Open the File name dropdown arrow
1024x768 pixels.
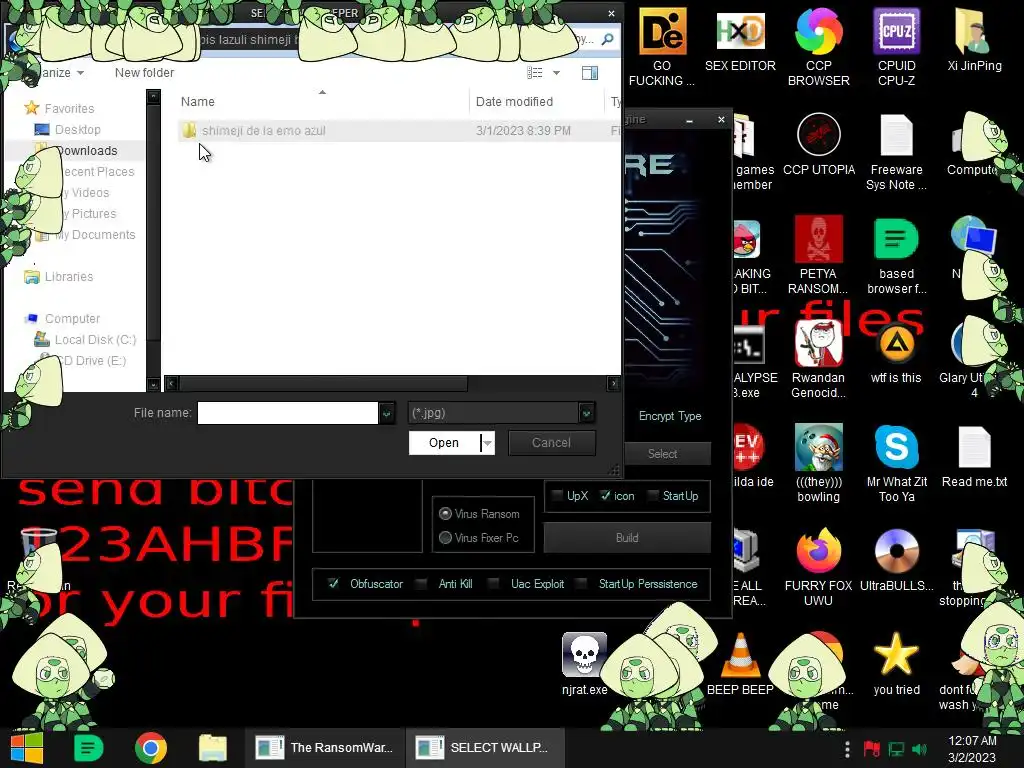pos(387,413)
